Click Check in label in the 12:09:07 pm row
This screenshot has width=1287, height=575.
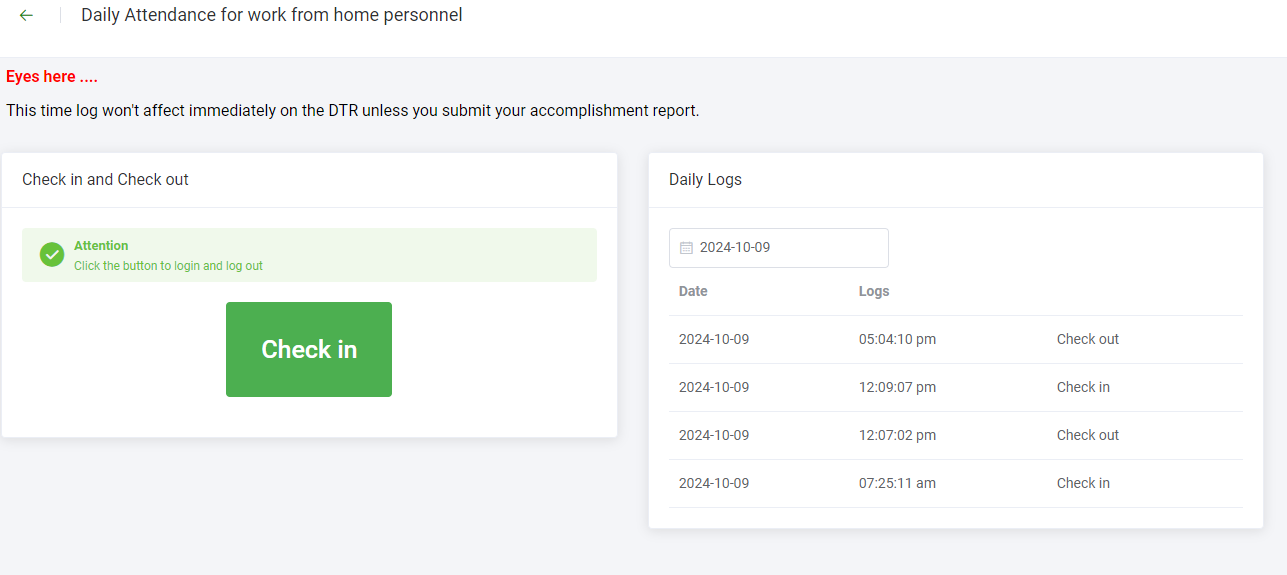tap(1083, 387)
